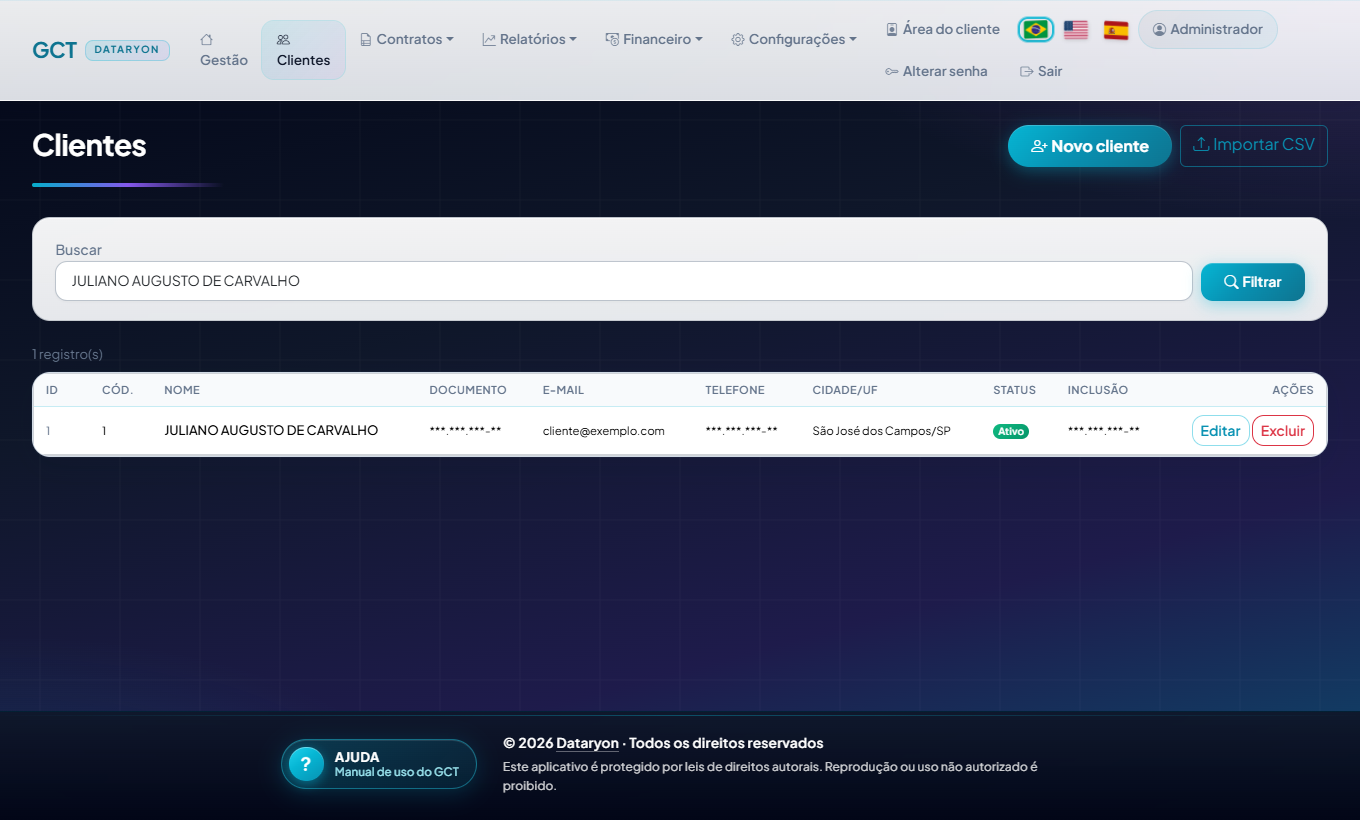Go to Gestão home page
1360x820 pixels.
(x=224, y=50)
